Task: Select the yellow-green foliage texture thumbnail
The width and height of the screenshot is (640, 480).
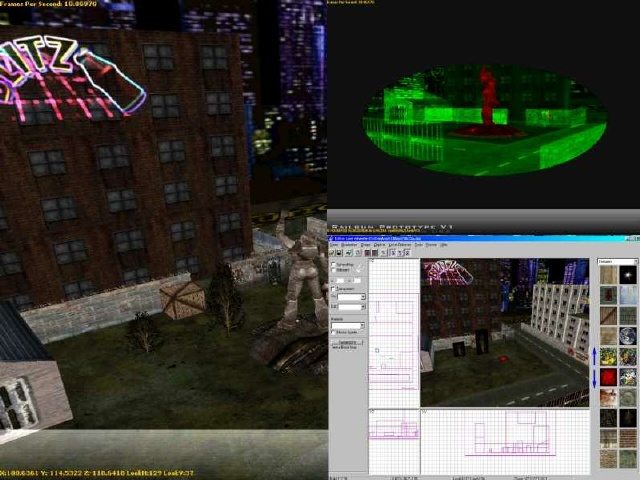Action: point(609,356)
